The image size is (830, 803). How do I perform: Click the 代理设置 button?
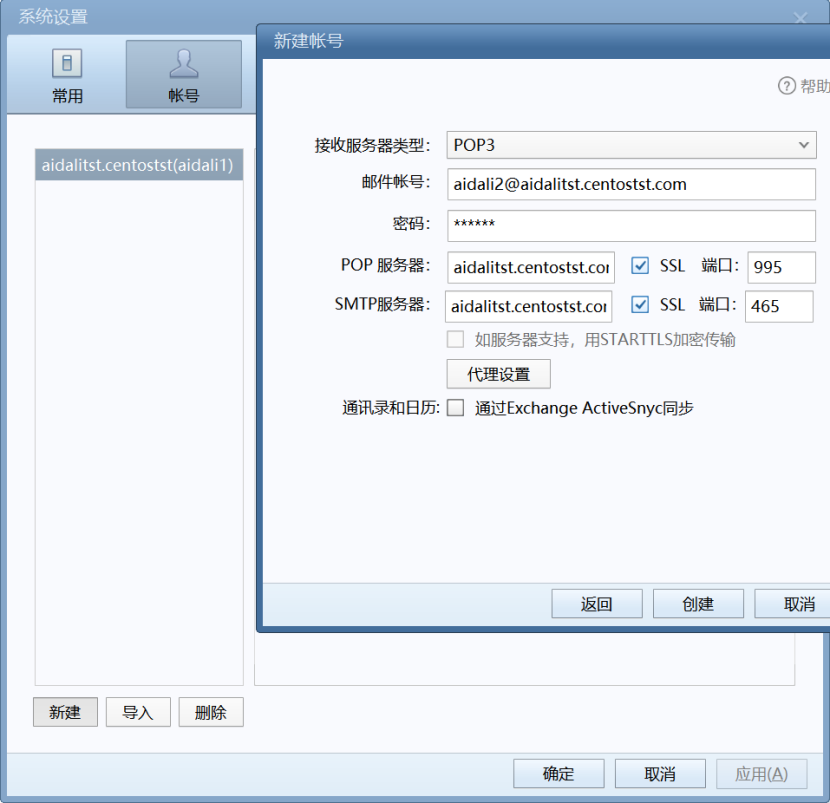(x=498, y=374)
